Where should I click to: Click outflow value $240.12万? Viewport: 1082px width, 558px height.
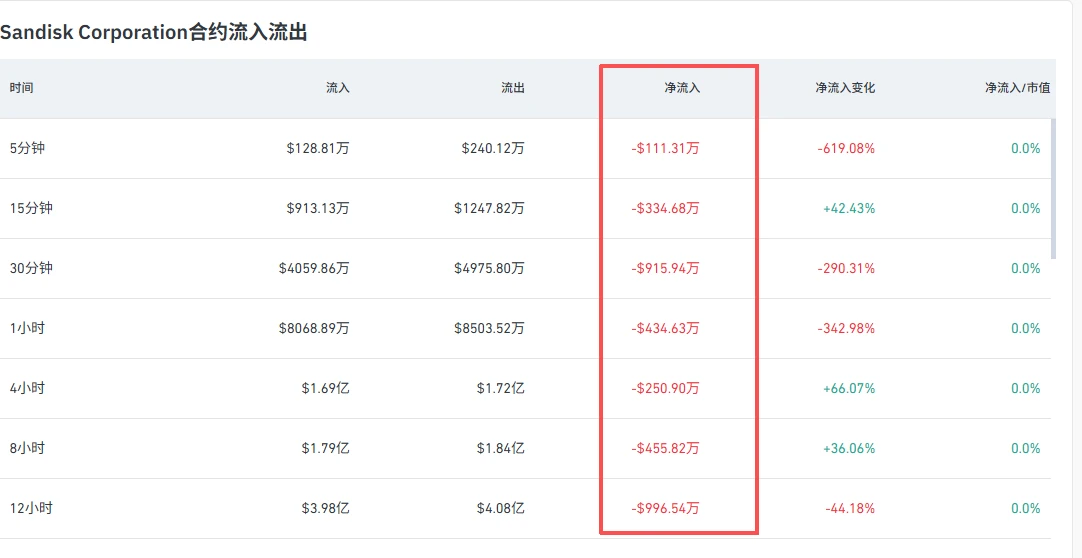pyautogui.click(x=493, y=148)
